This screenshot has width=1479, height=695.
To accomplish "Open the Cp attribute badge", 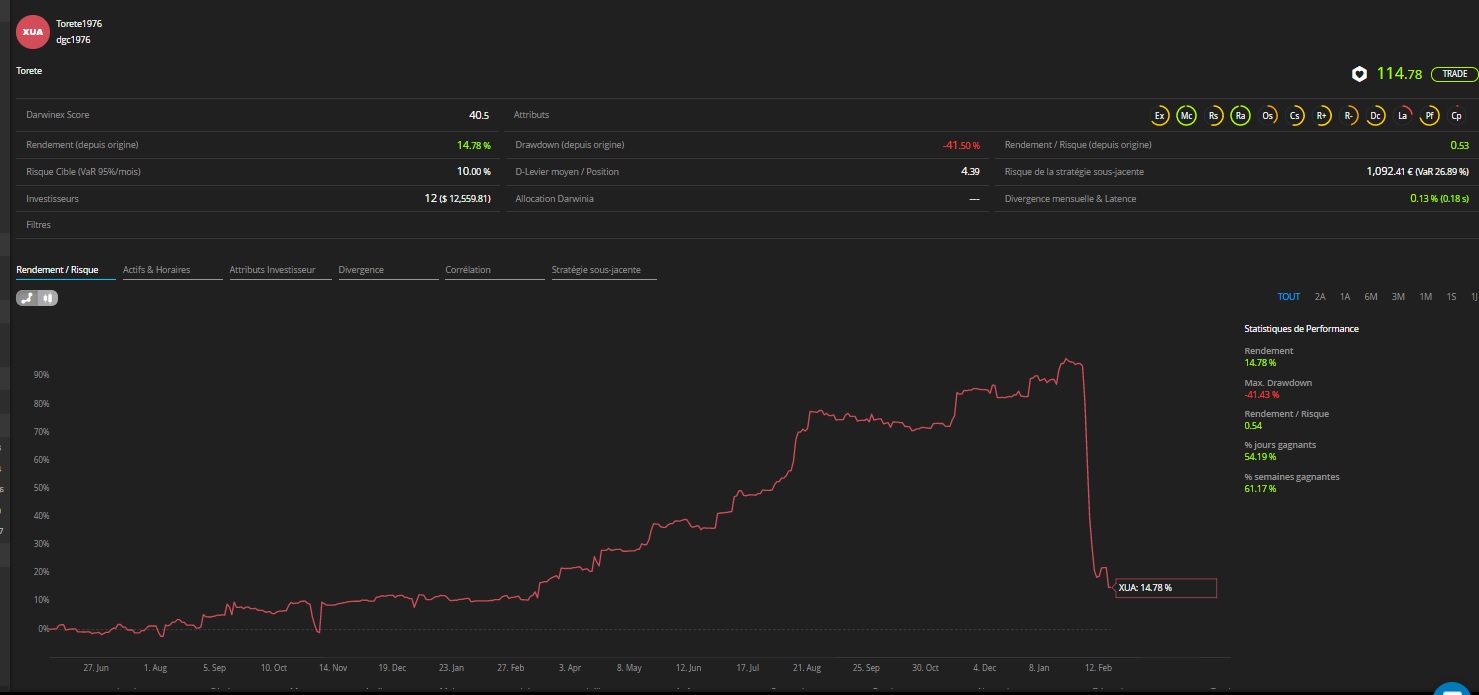I will (x=1457, y=116).
